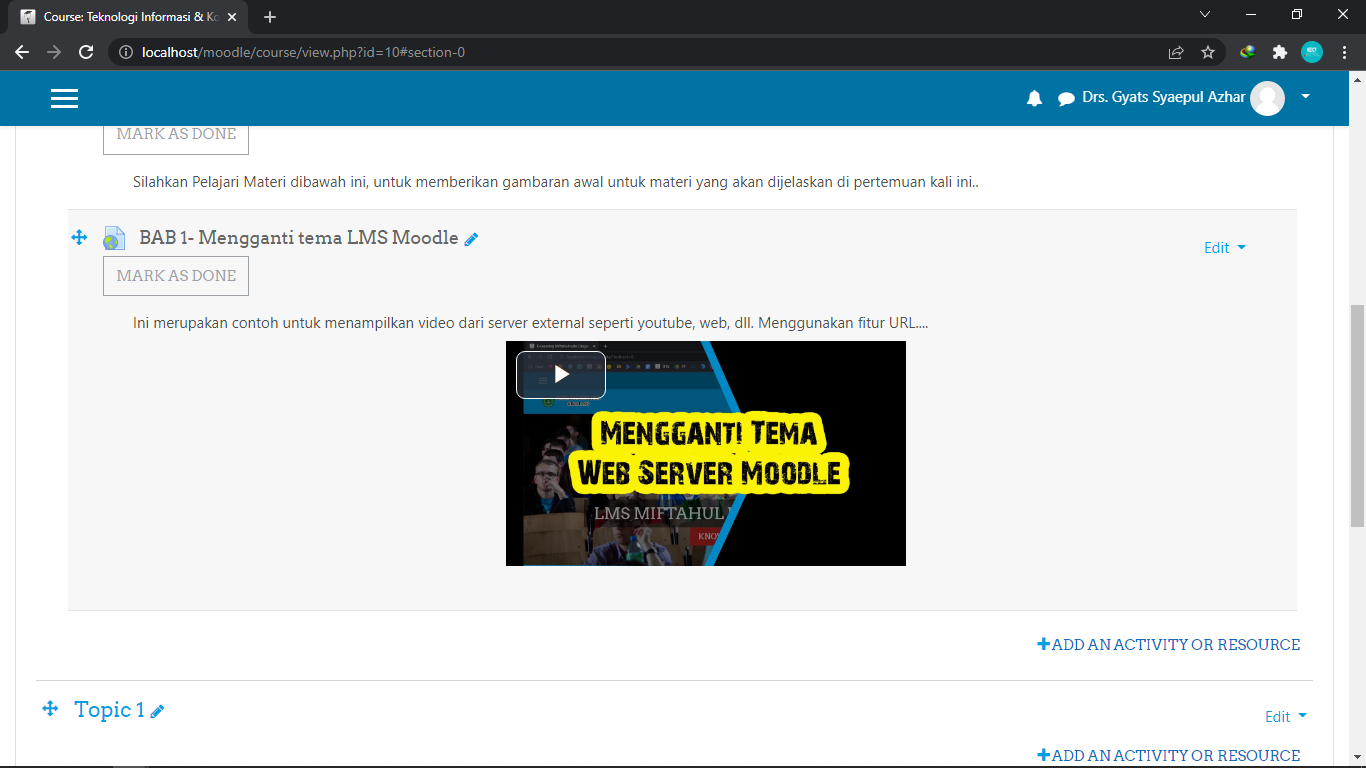Edit Topic 1 name with pencil icon
Image resolution: width=1366 pixels, height=768 pixels.
pos(157,711)
